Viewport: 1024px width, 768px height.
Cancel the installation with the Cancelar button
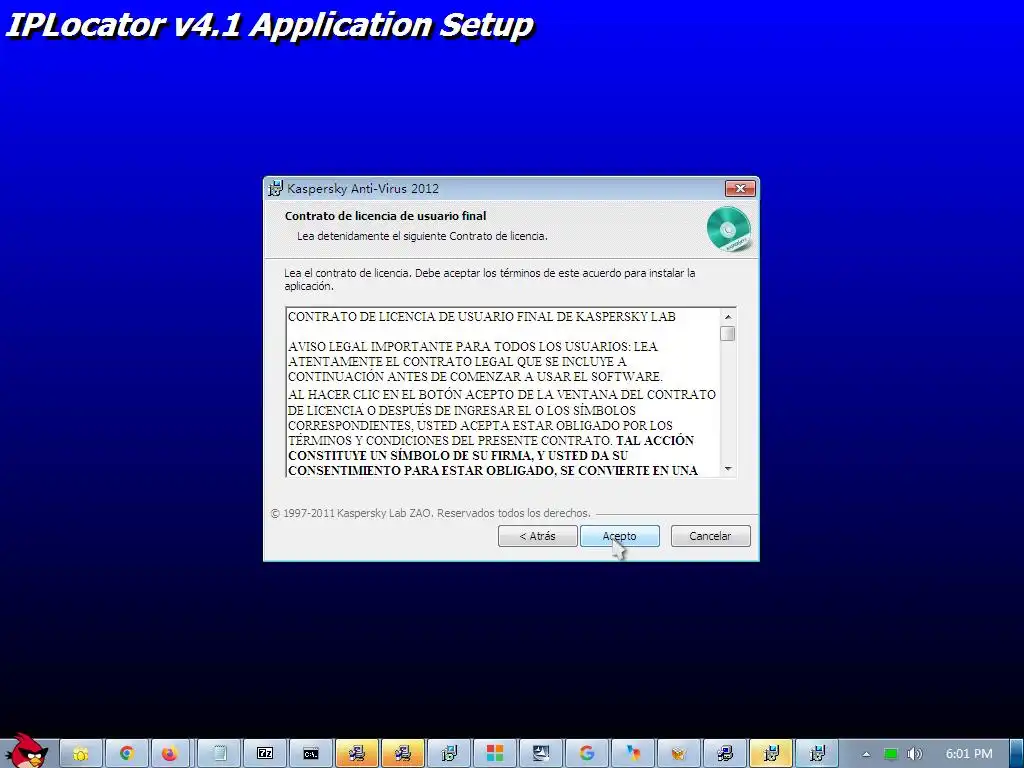(x=711, y=536)
